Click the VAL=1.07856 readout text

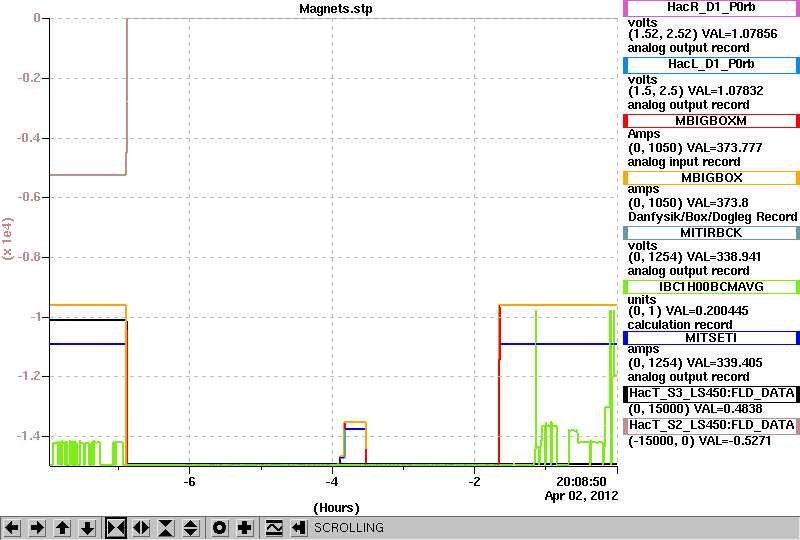739,34
